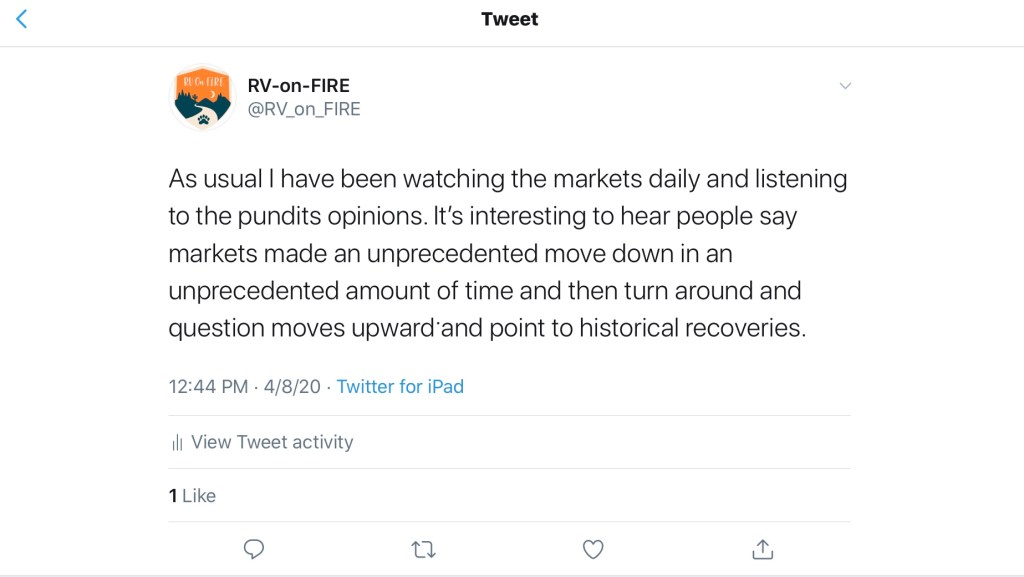Retweet this tweet via retweet icon
The height and width of the screenshot is (577, 1024).
point(423,548)
